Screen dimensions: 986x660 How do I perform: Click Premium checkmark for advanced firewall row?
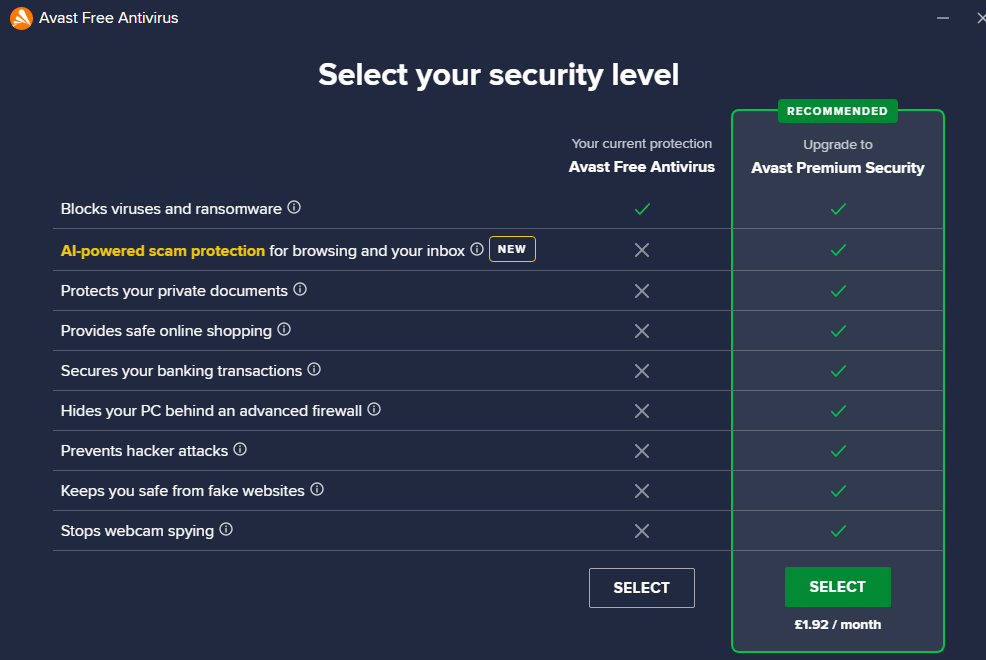(838, 411)
